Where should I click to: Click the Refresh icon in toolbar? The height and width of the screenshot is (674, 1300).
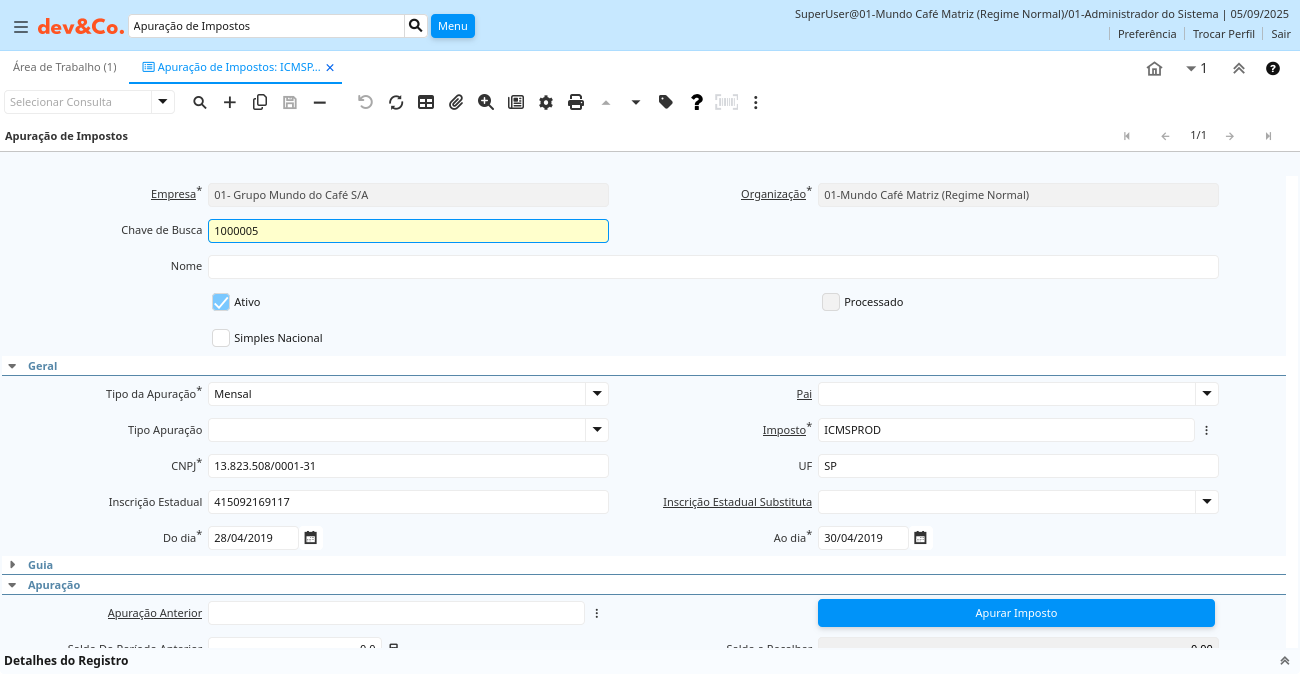pos(396,102)
